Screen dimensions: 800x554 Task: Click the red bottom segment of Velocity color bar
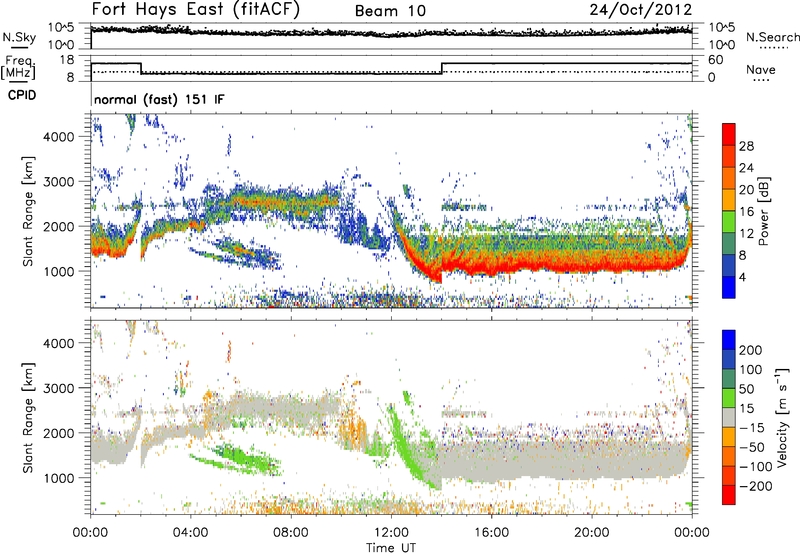(x=729, y=495)
